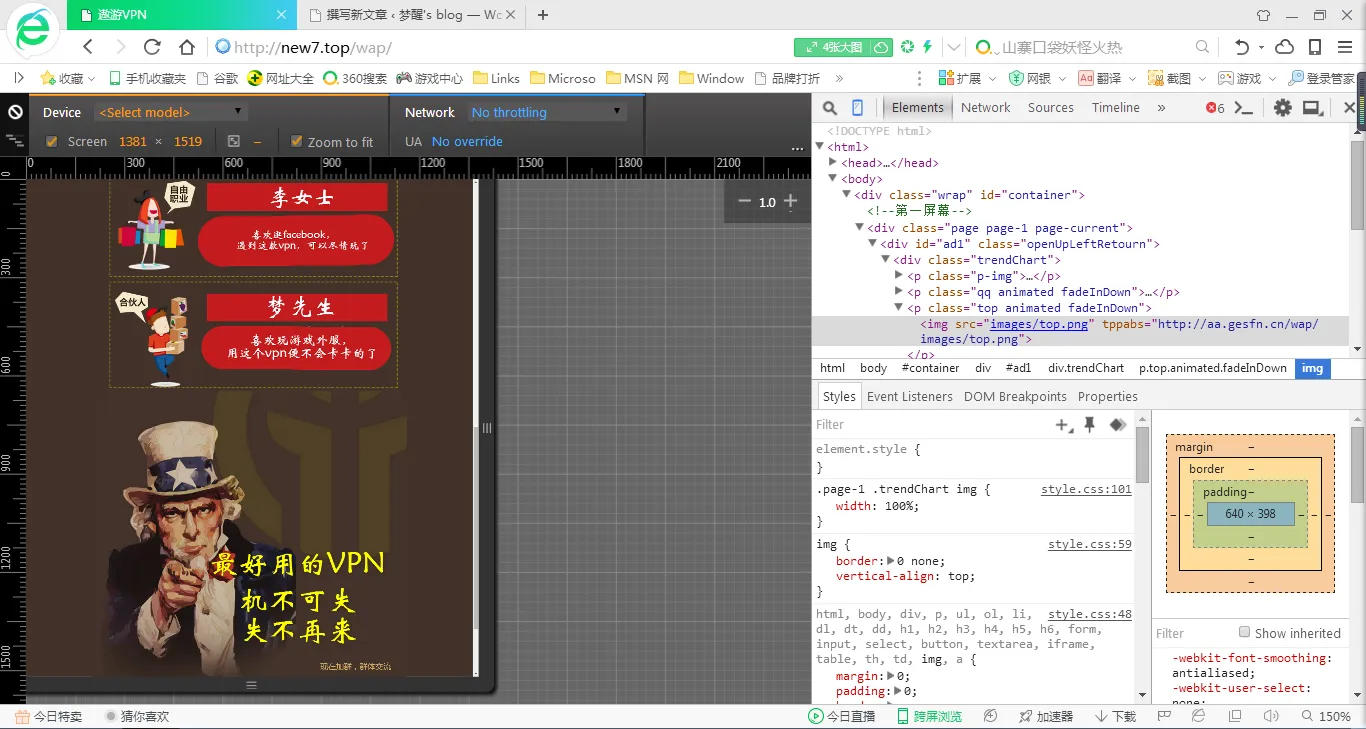Click the UA No override link
1366x729 pixels.
[x=467, y=142]
